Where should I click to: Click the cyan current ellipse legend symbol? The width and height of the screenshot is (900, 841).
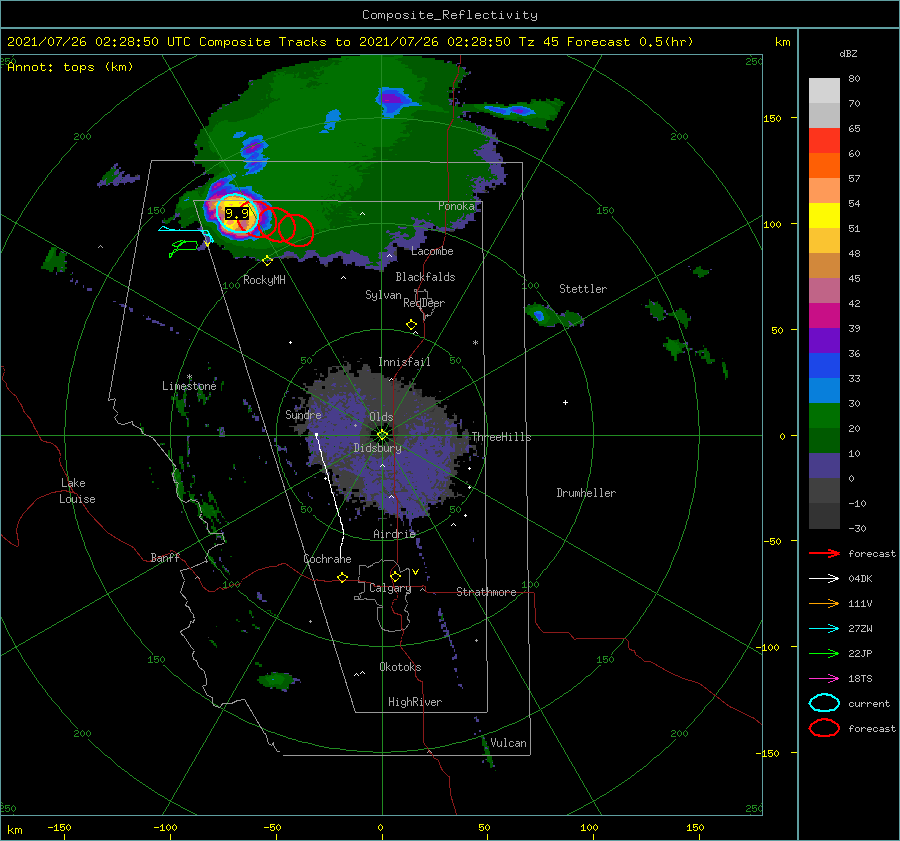coord(824,703)
